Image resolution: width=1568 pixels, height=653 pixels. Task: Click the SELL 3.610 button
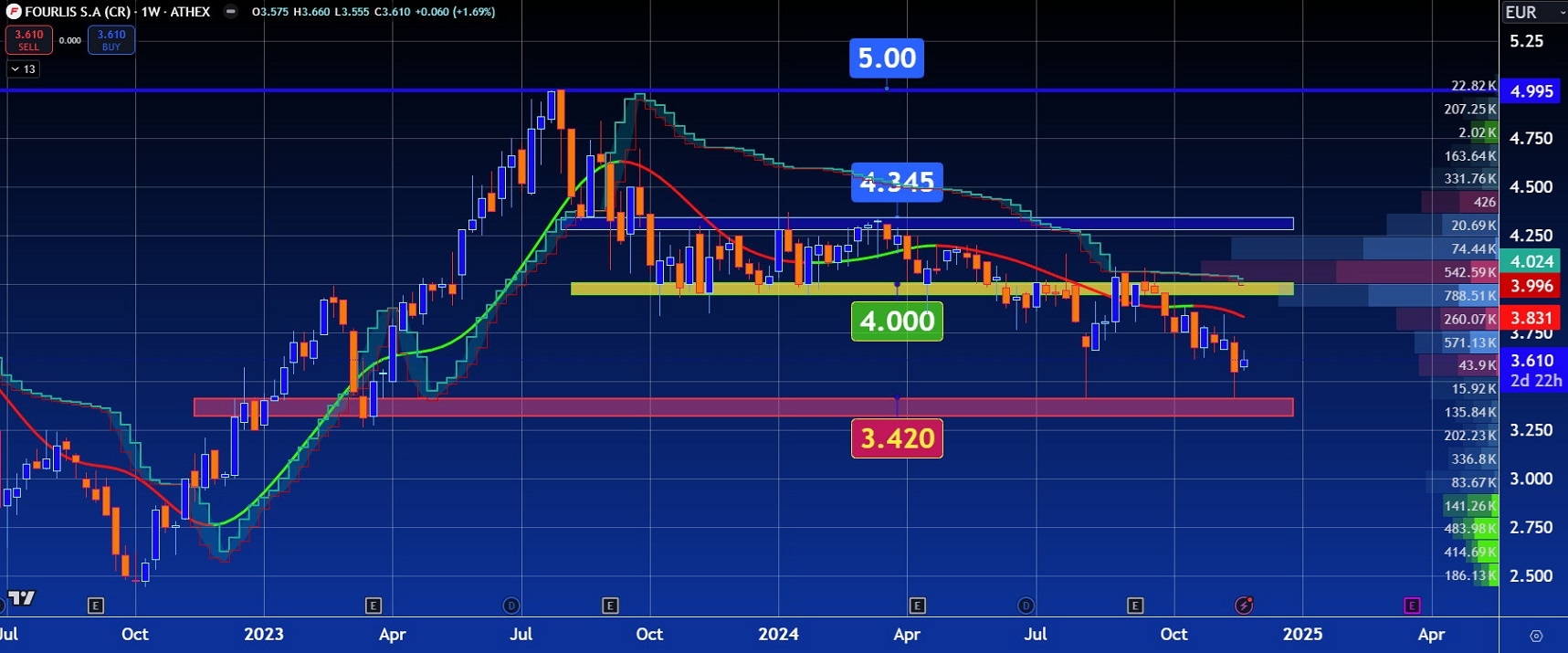pyautogui.click(x=29, y=40)
